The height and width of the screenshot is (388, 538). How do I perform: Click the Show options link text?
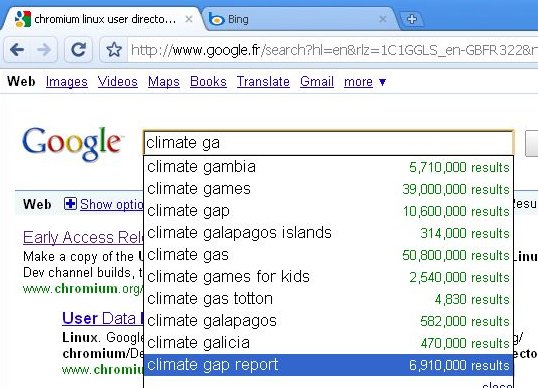112,204
